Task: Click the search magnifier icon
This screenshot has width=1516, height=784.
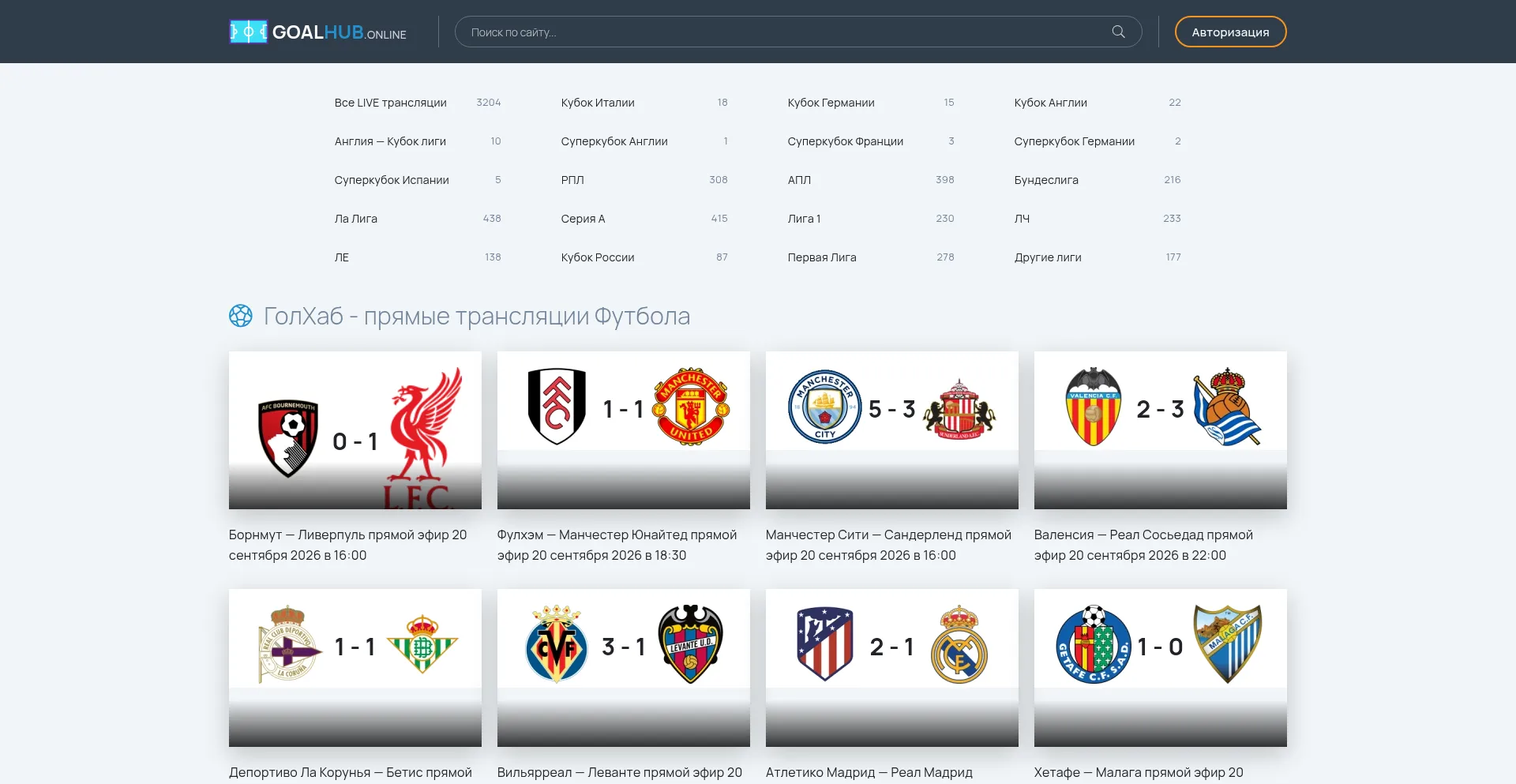Action: [1118, 32]
